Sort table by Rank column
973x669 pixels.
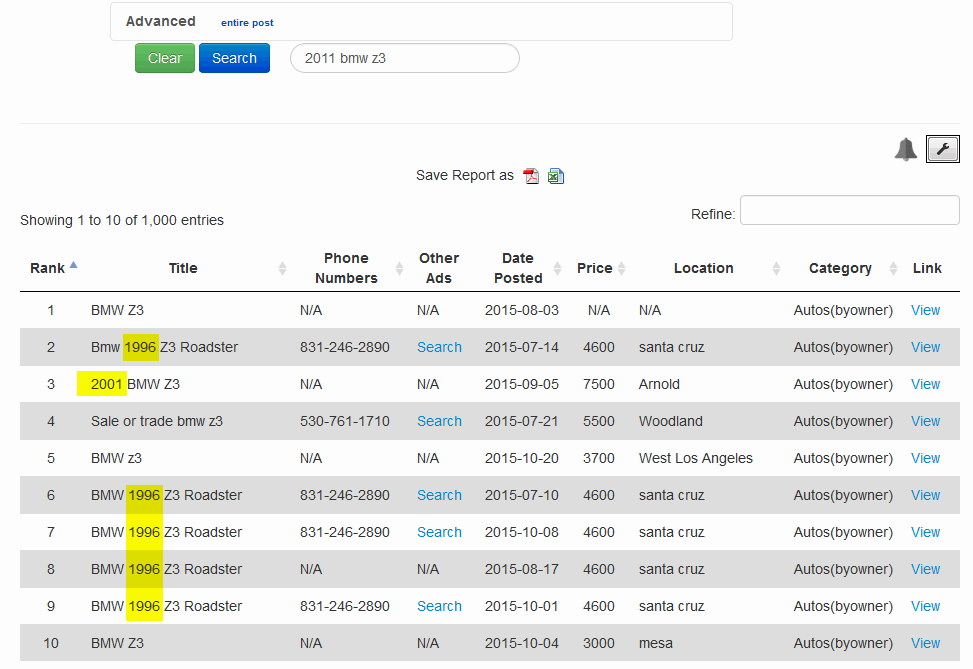point(53,268)
